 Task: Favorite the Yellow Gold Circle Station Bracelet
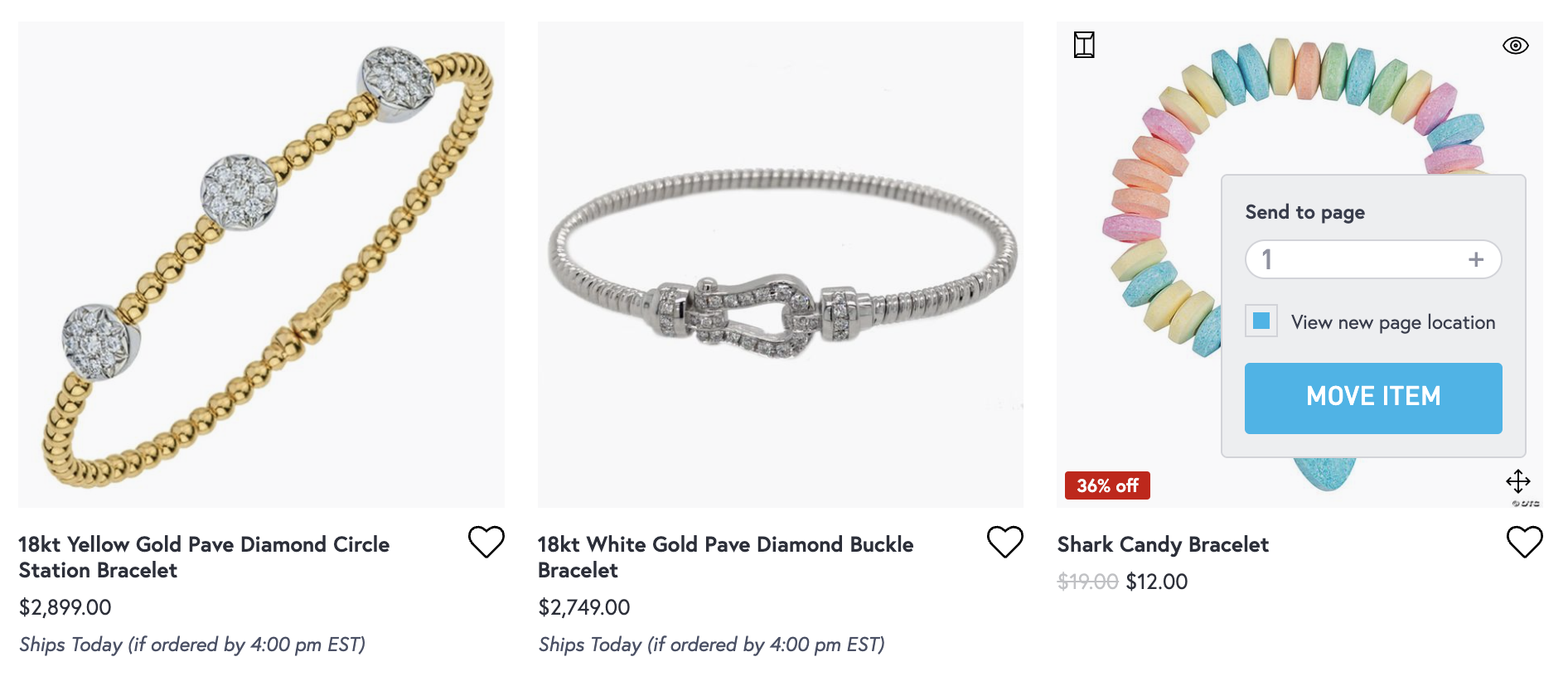486,542
